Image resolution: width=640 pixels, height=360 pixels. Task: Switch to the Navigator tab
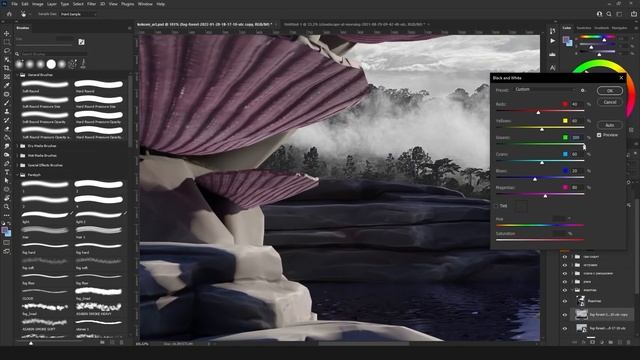pos(620,28)
